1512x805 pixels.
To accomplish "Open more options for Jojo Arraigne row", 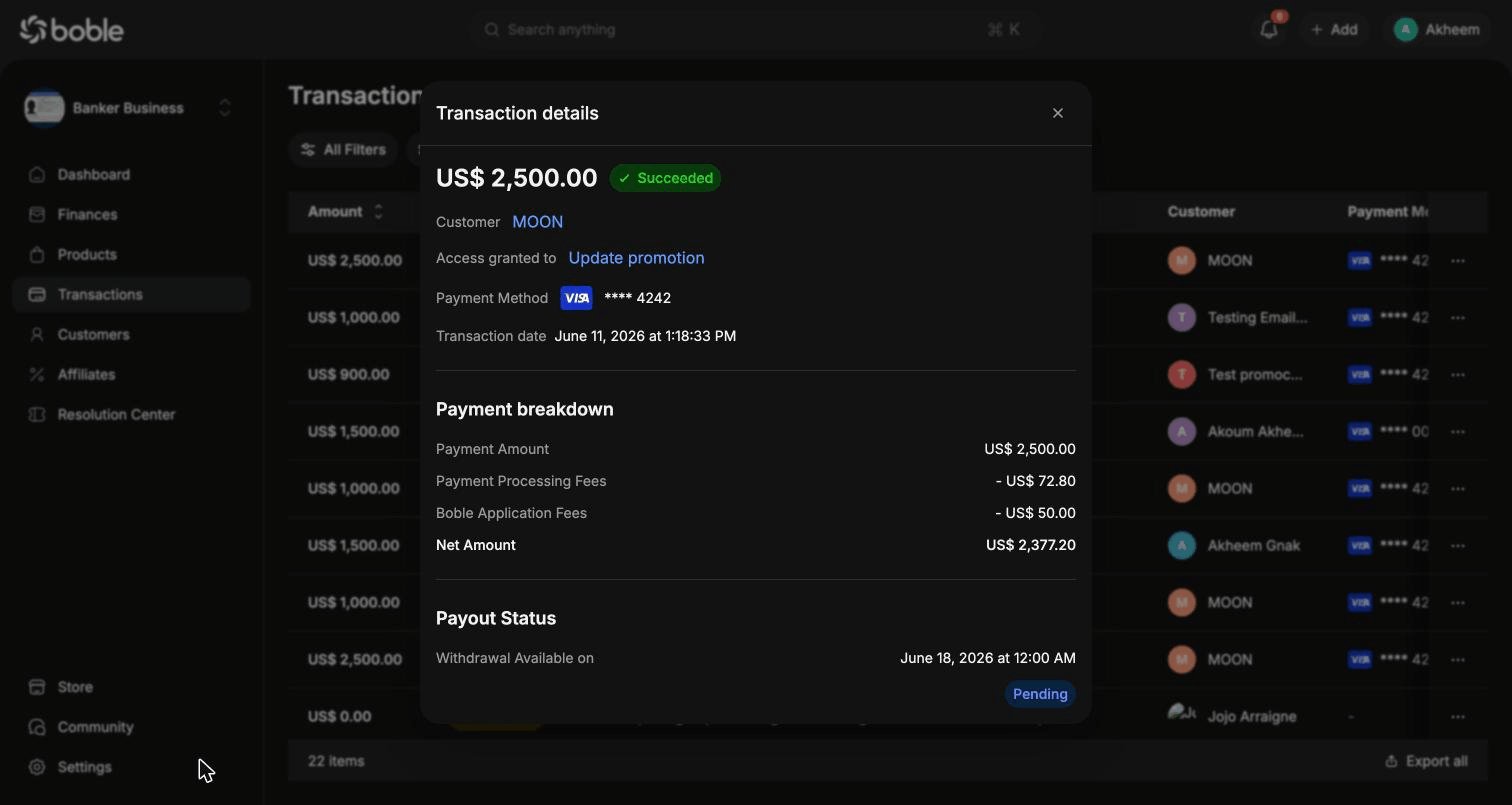I will [x=1458, y=716].
